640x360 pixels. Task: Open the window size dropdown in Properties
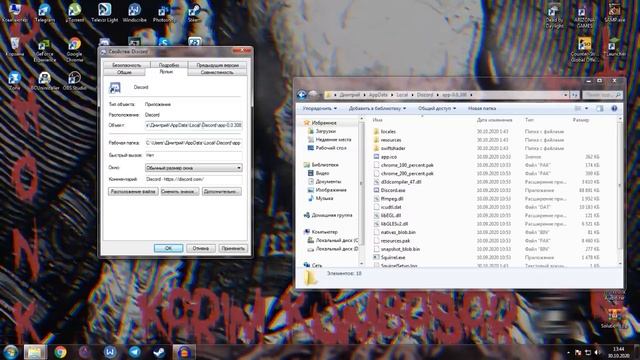(x=194, y=168)
